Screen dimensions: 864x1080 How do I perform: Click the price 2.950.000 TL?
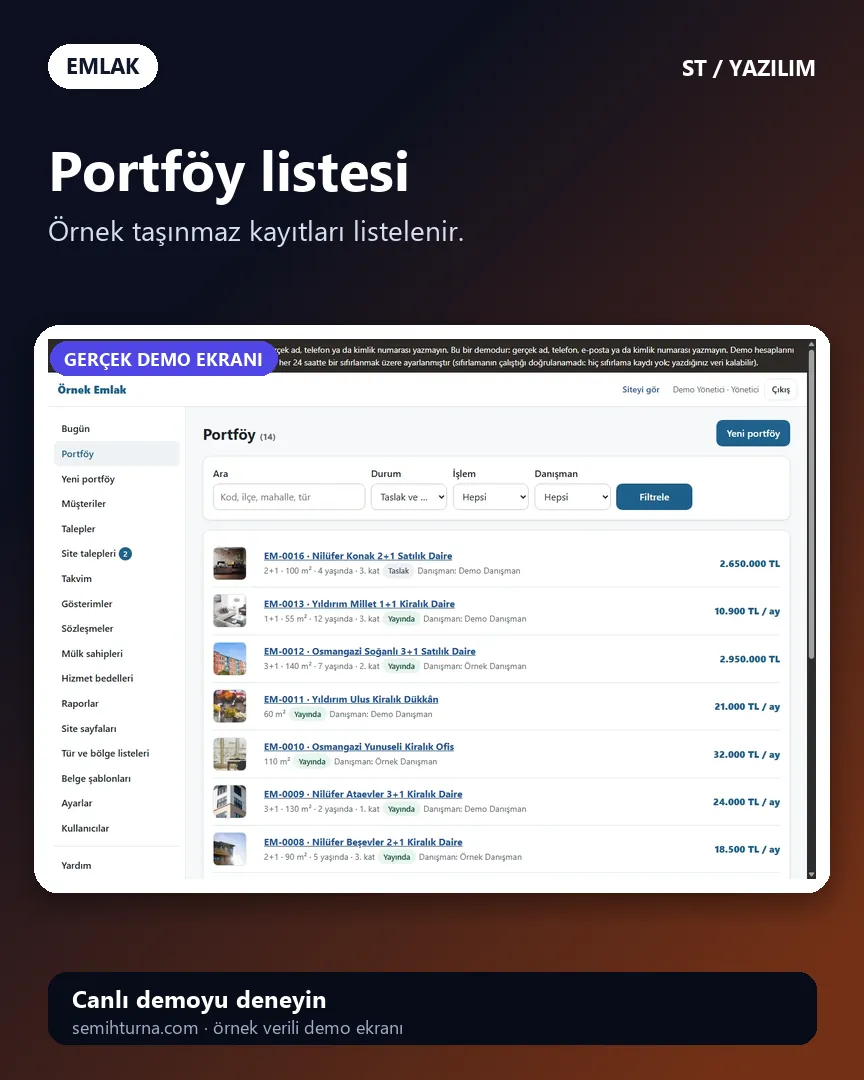[x=750, y=659]
